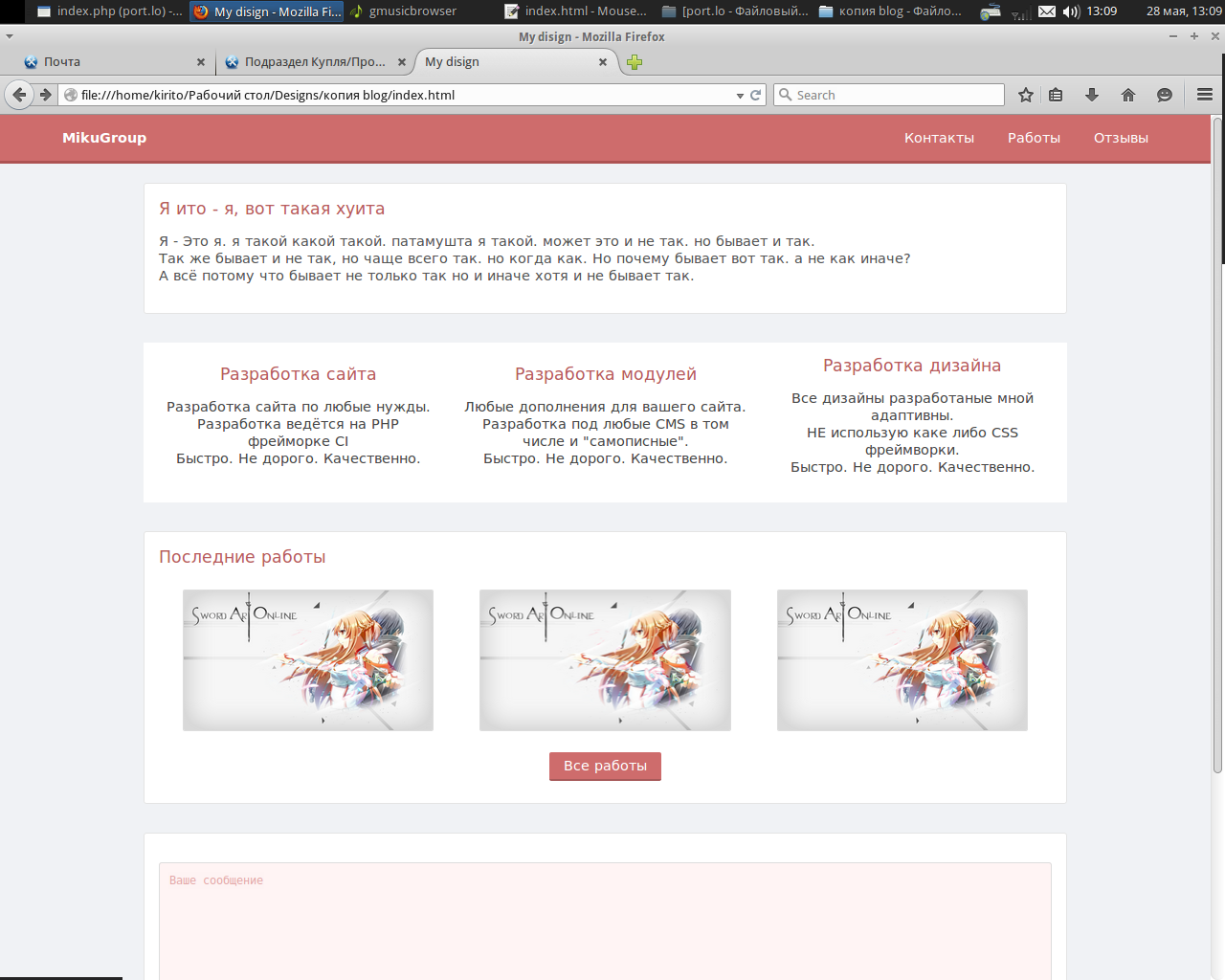Viewport: 1225px width, 980px height.
Task: Open URL history dropdown arrow
Action: (x=740, y=96)
